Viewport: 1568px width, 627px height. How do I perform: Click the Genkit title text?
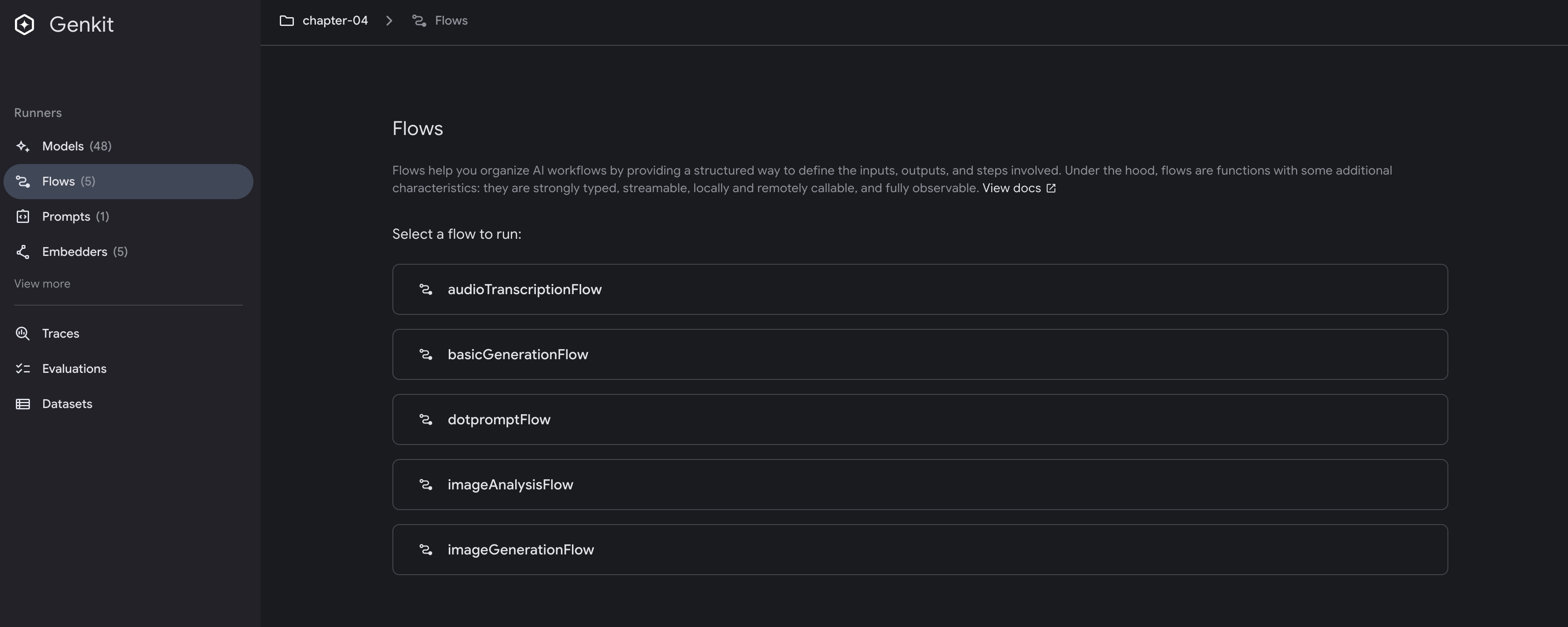click(x=81, y=24)
